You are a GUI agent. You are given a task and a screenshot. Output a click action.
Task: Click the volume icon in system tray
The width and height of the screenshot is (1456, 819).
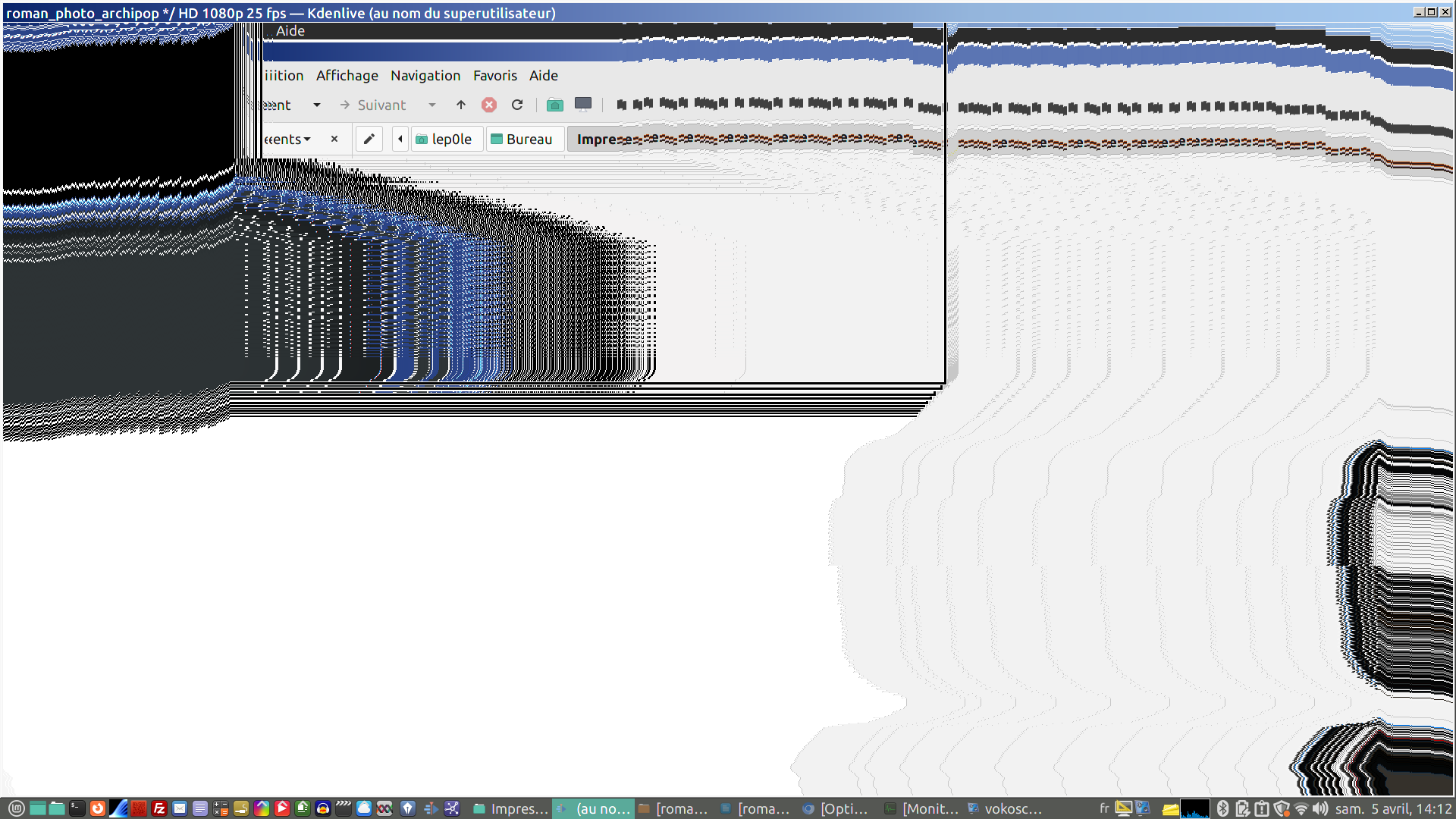1320,808
